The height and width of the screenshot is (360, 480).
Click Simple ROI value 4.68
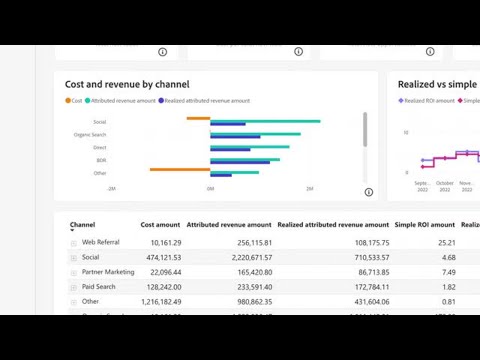(x=449, y=257)
